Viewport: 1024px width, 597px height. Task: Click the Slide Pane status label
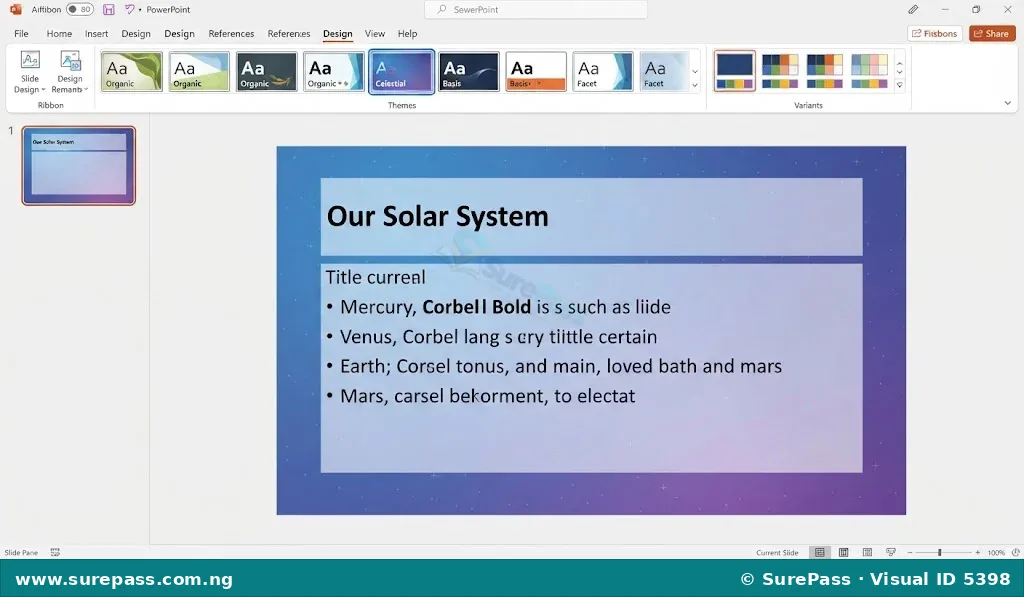pos(21,553)
